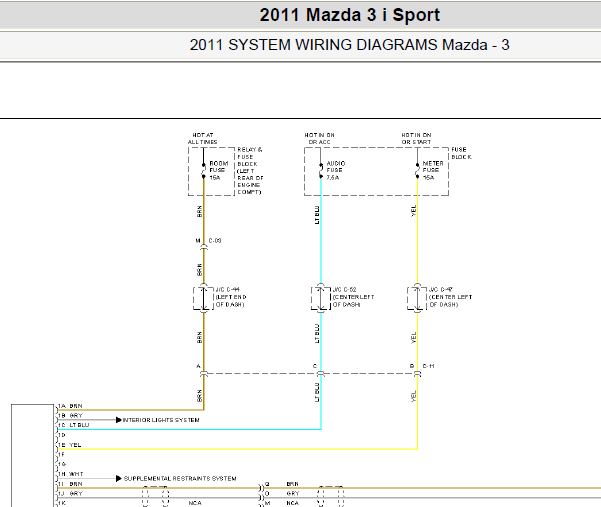Click the meter fuse symbol
The width and height of the screenshot is (601, 507).
click(417, 171)
